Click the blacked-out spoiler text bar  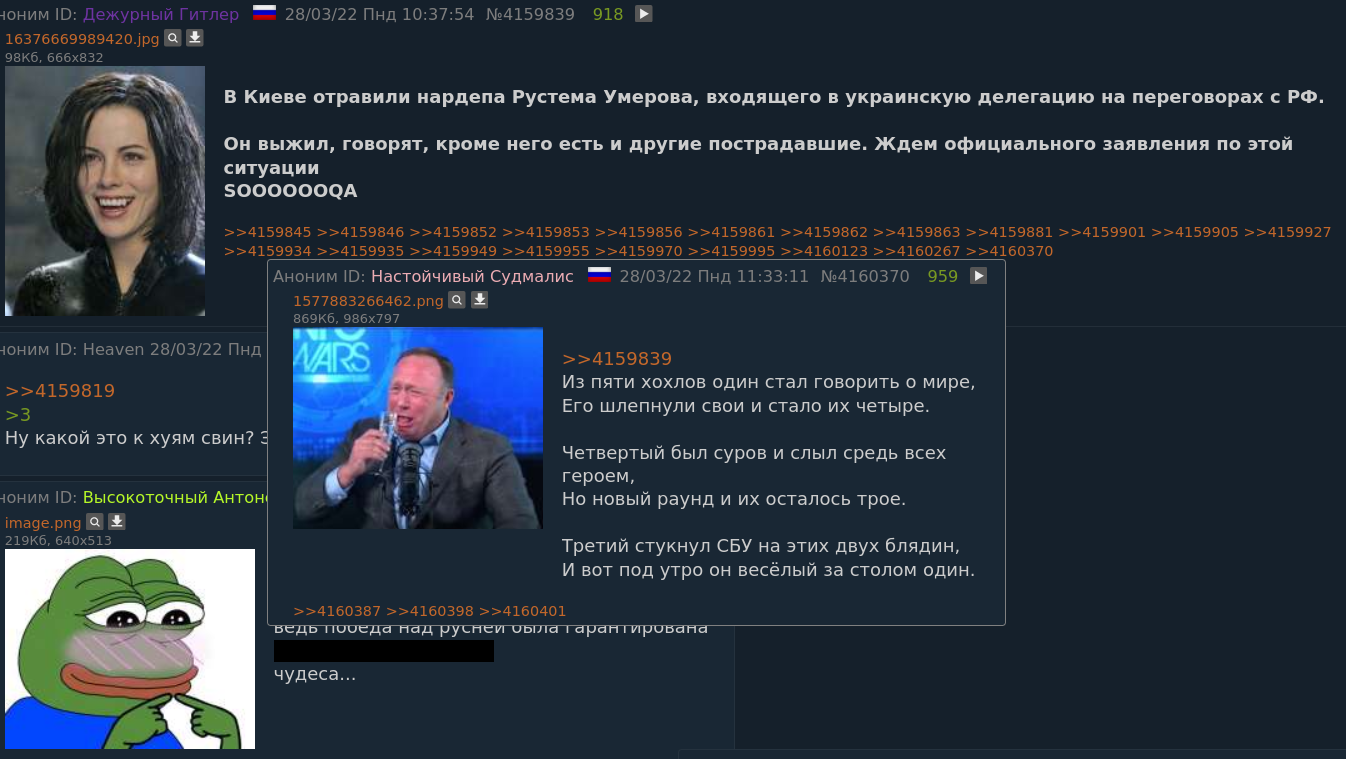pos(384,651)
